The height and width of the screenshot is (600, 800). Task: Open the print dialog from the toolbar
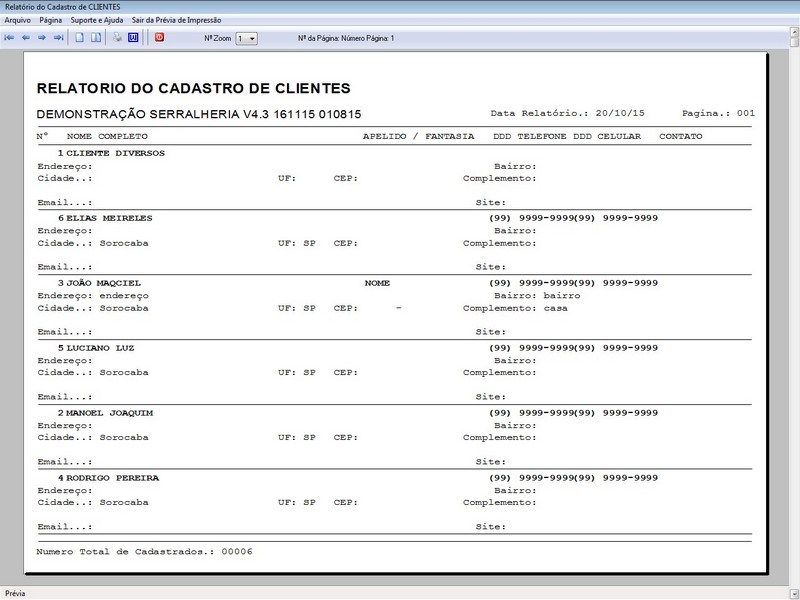click(116, 38)
